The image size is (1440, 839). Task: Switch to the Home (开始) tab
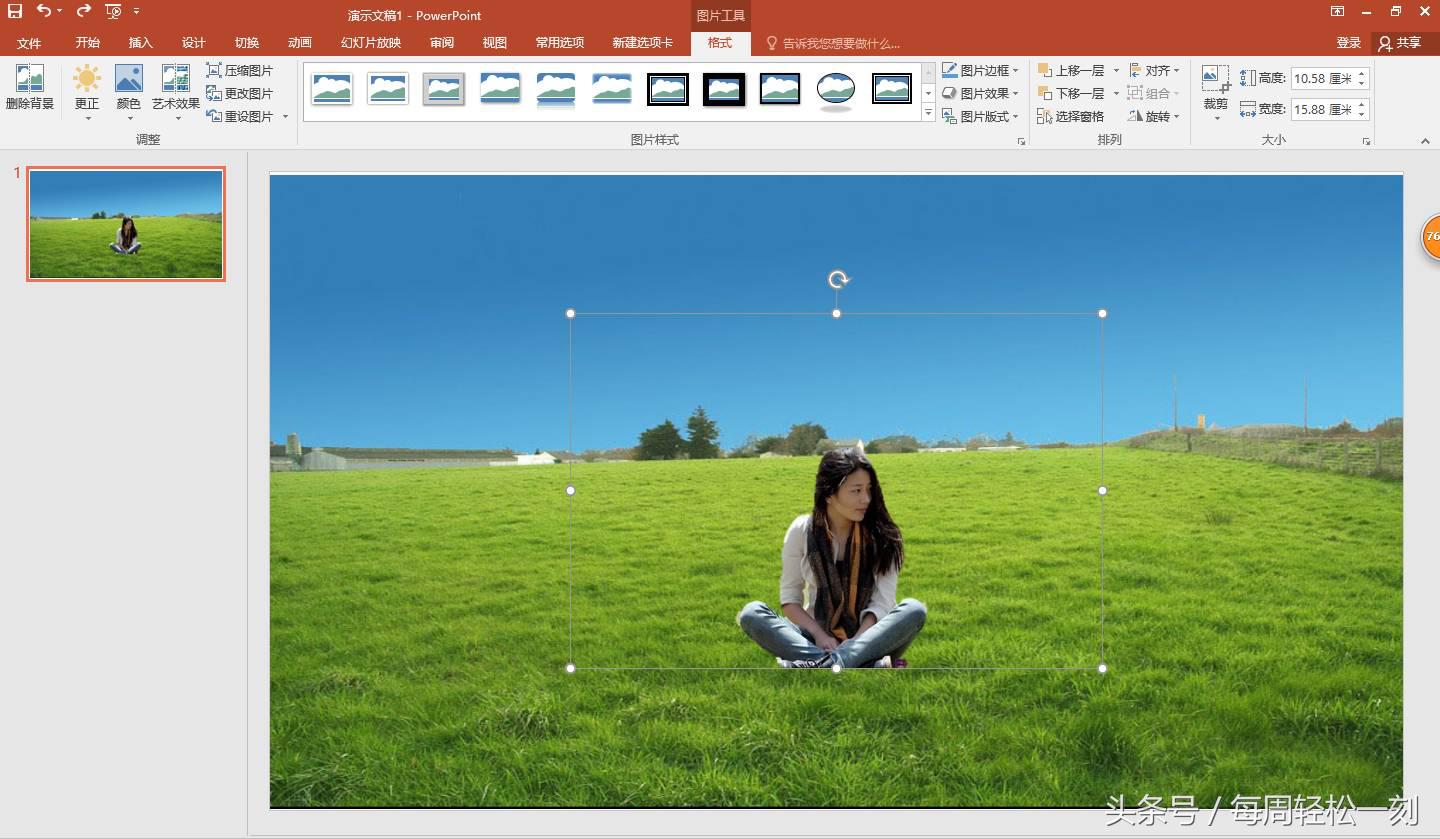87,43
